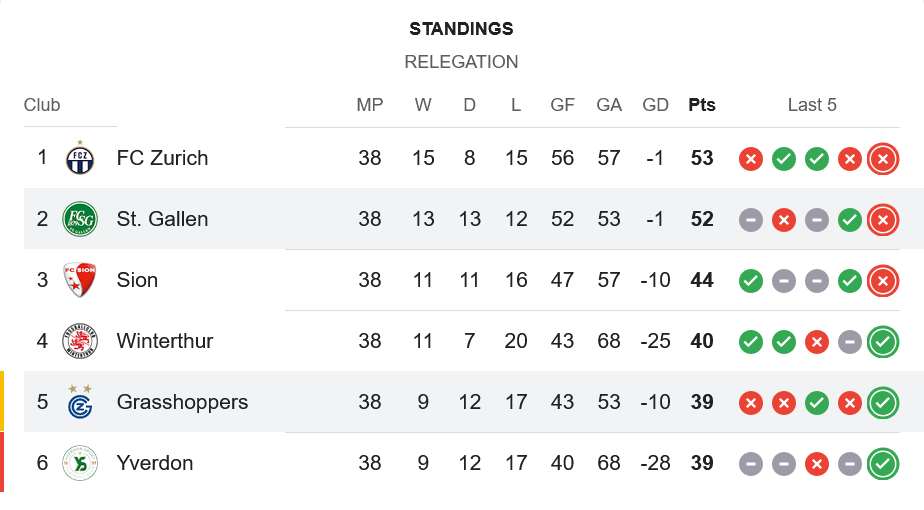This screenshot has height=510, width=924.
Task: Click the GD column header
Action: click(656, 105)
